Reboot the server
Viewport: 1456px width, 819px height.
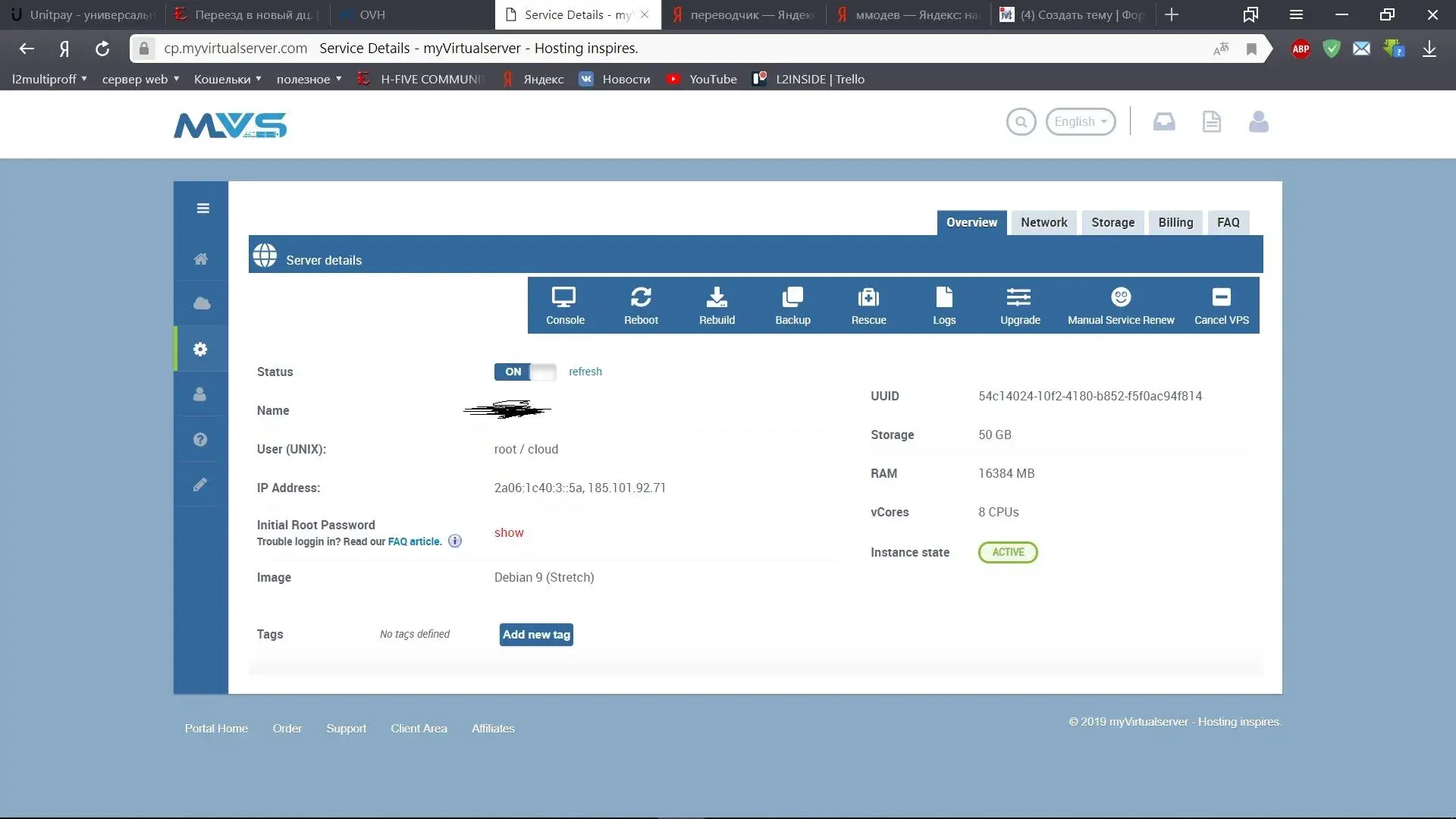tap(641, 306)
